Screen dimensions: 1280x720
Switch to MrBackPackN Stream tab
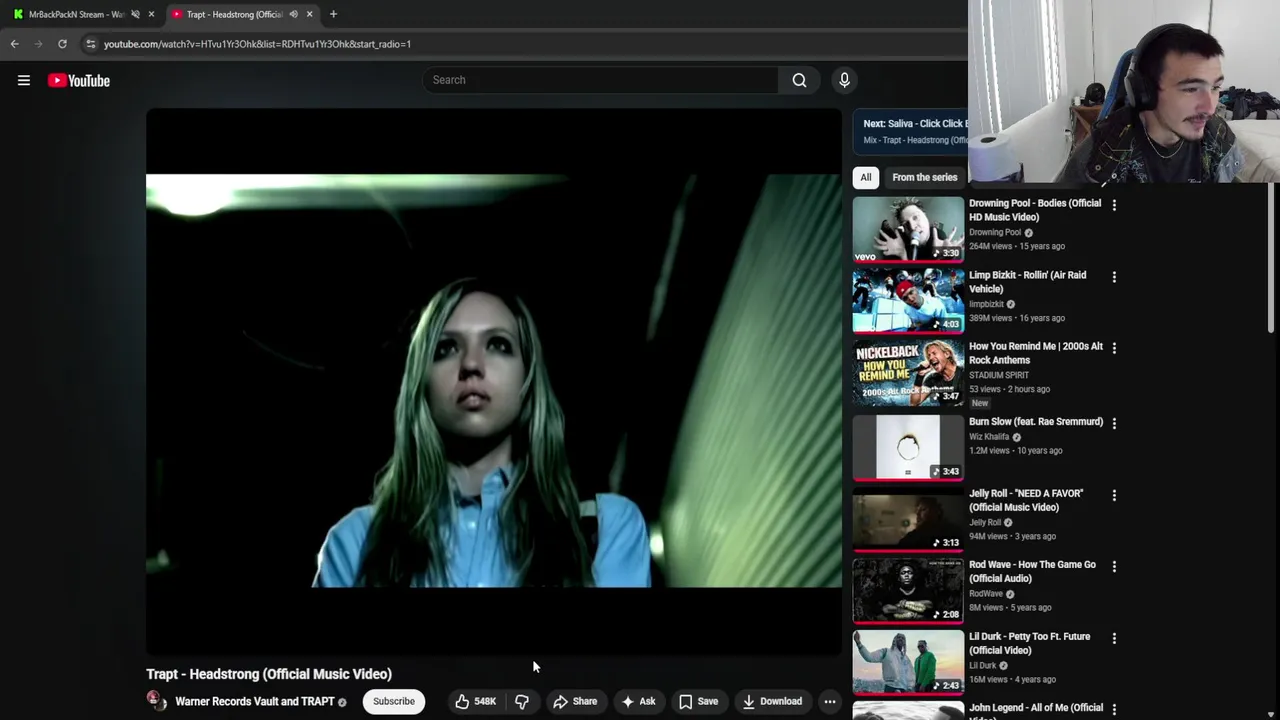click(x=76, y=14)
